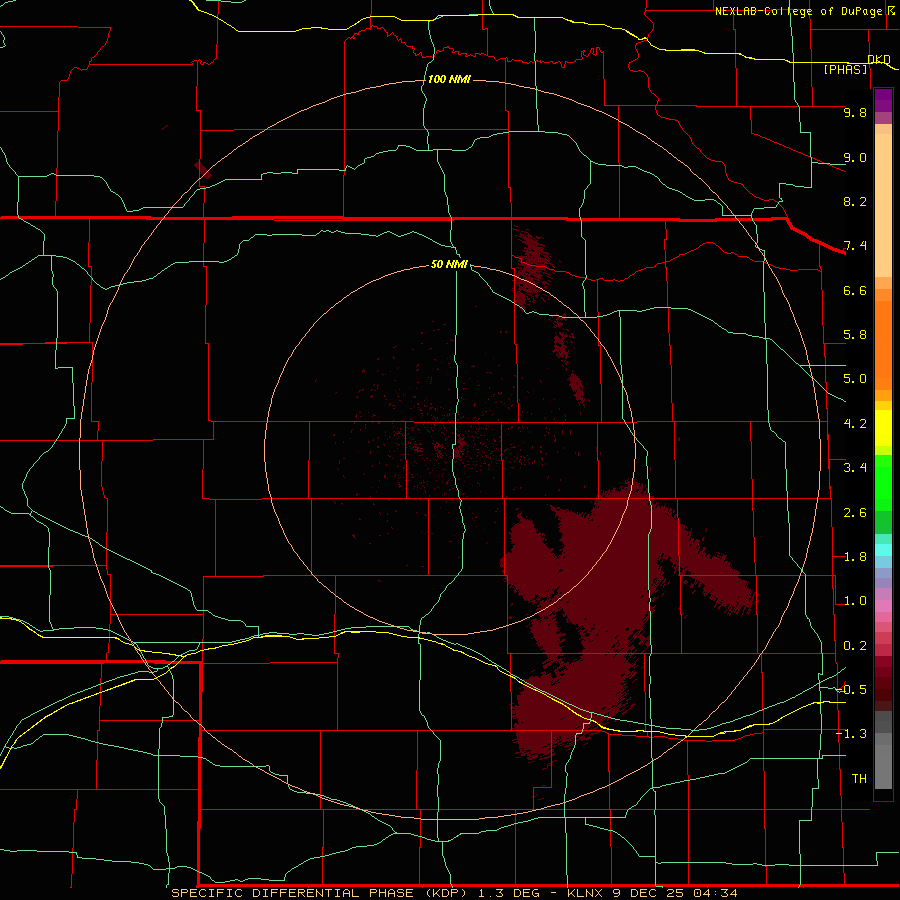The height and width of the screenshot is (900, 900).
Task: Click the small logo icon after DuPage
Action: 891,11
